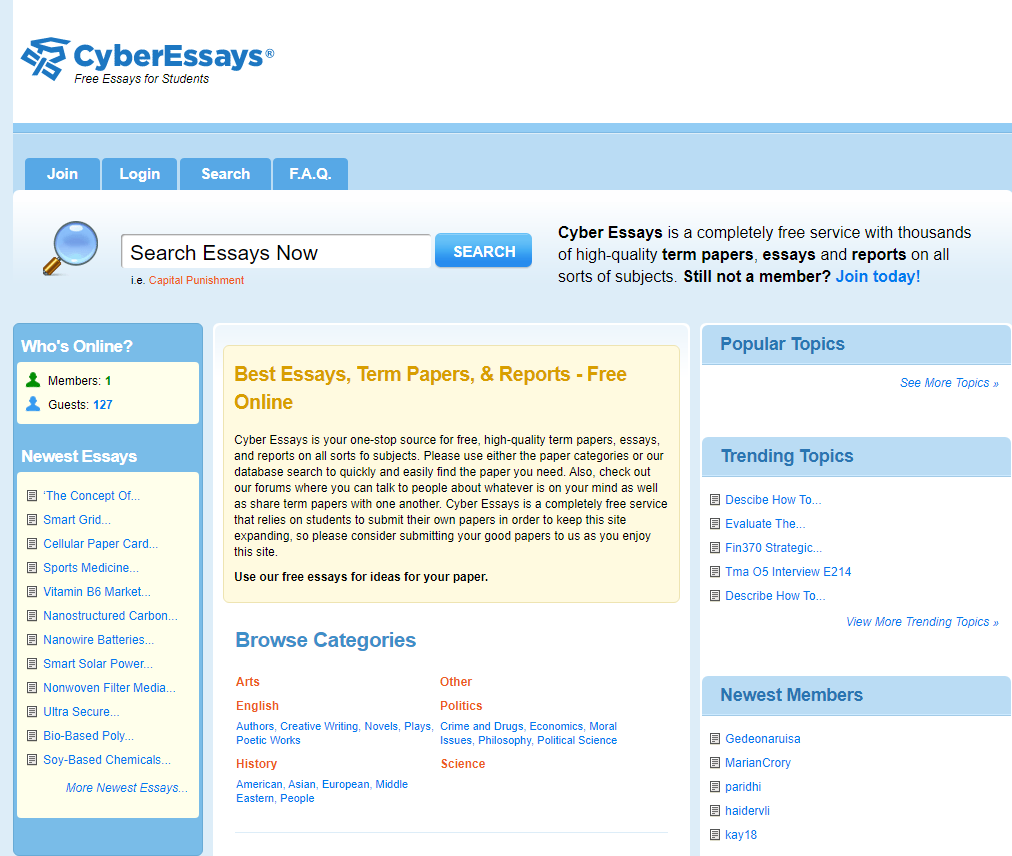
Task: Click document icon beside haidervli
Action: [714, 811]
